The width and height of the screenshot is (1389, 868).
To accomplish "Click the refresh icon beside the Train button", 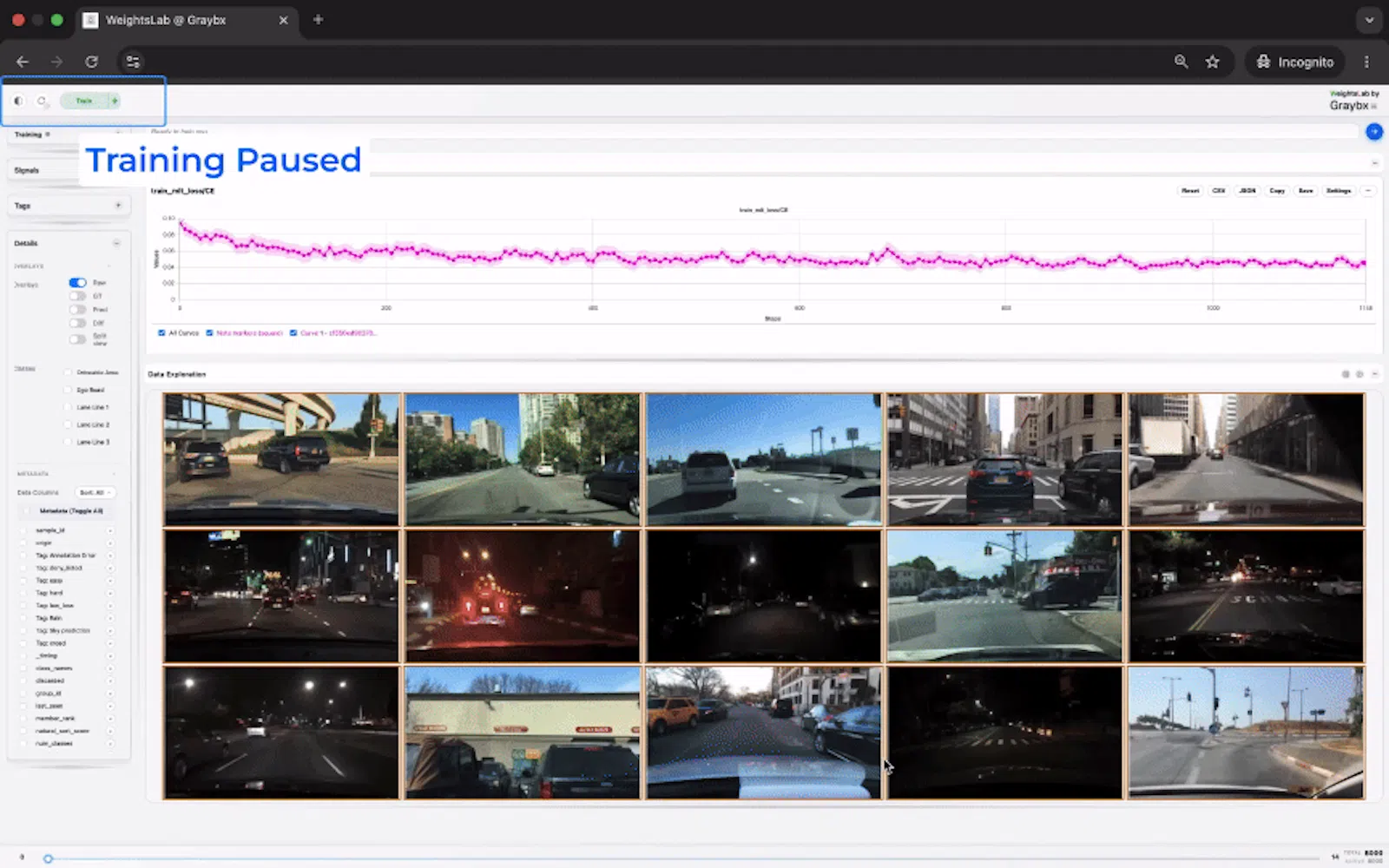I will (x=41, y=101).
